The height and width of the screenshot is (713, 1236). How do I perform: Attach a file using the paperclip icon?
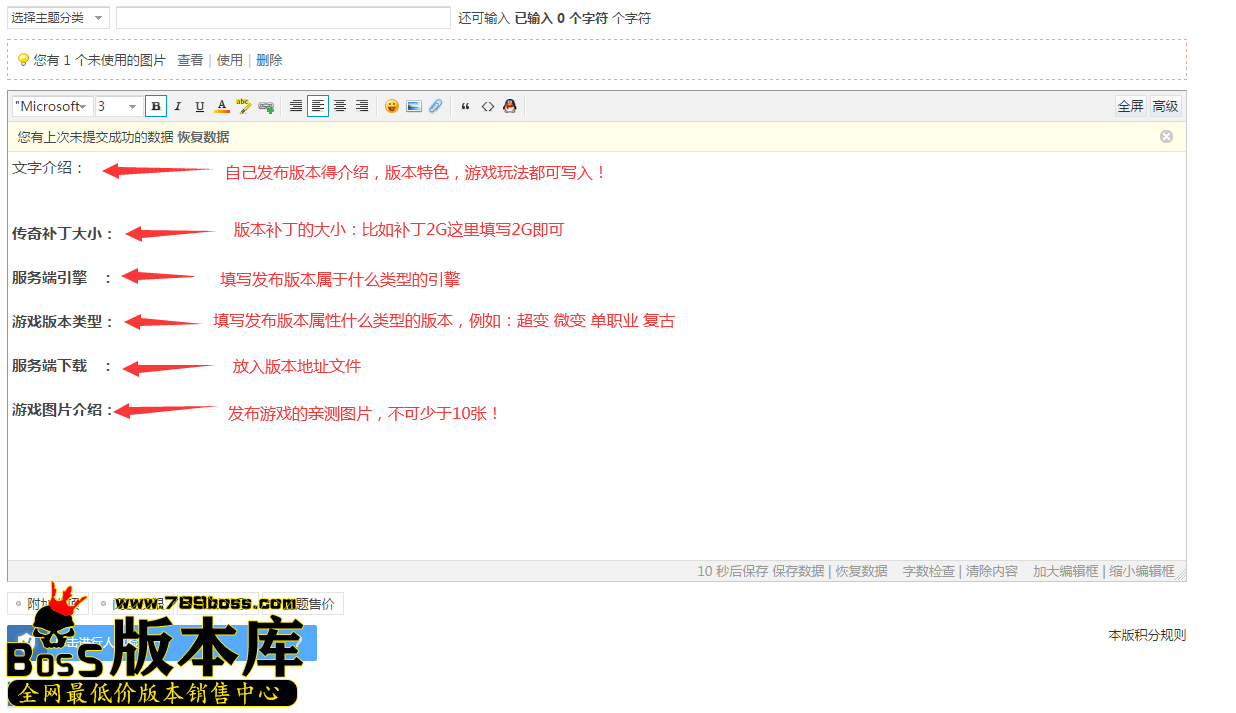434,106
